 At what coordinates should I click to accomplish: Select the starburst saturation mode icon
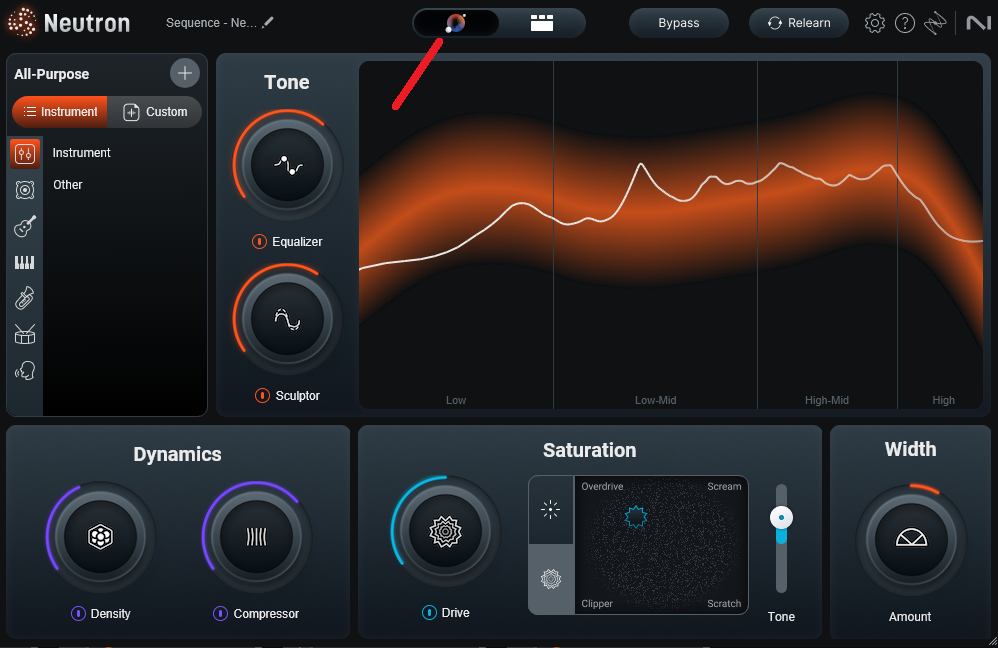click(x=550, y=510)
